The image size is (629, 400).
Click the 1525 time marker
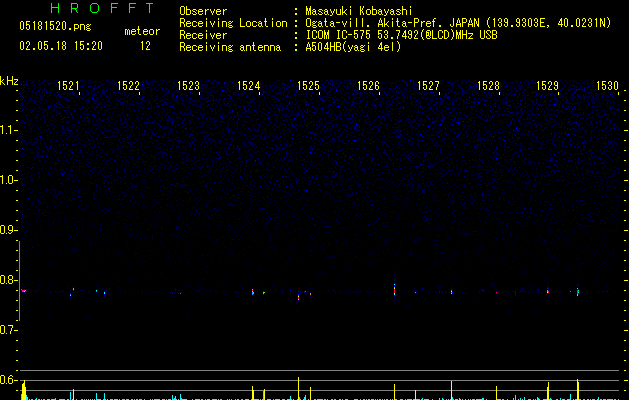308,86
